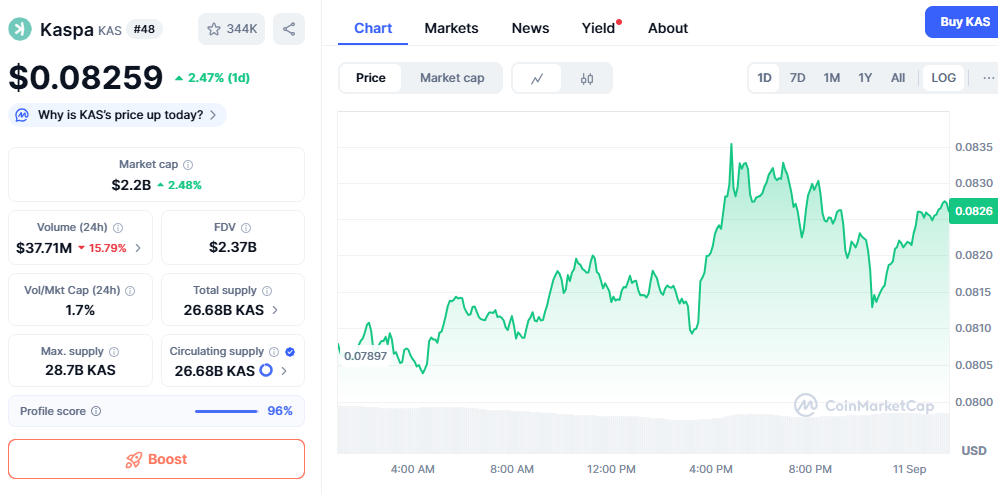Click the Profile score info icon
Screen dimensions: 998x494
click(x=96, y=411)
